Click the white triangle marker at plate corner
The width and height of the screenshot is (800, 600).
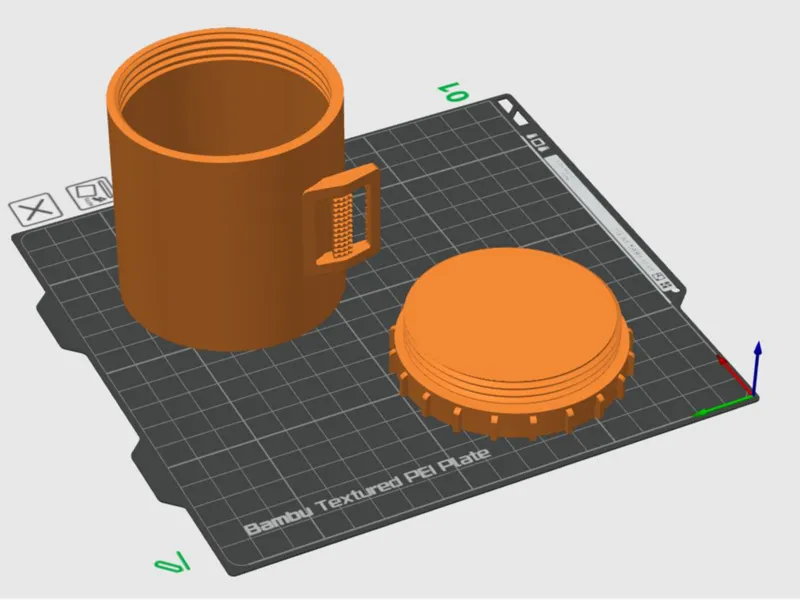tap(506, 106)
